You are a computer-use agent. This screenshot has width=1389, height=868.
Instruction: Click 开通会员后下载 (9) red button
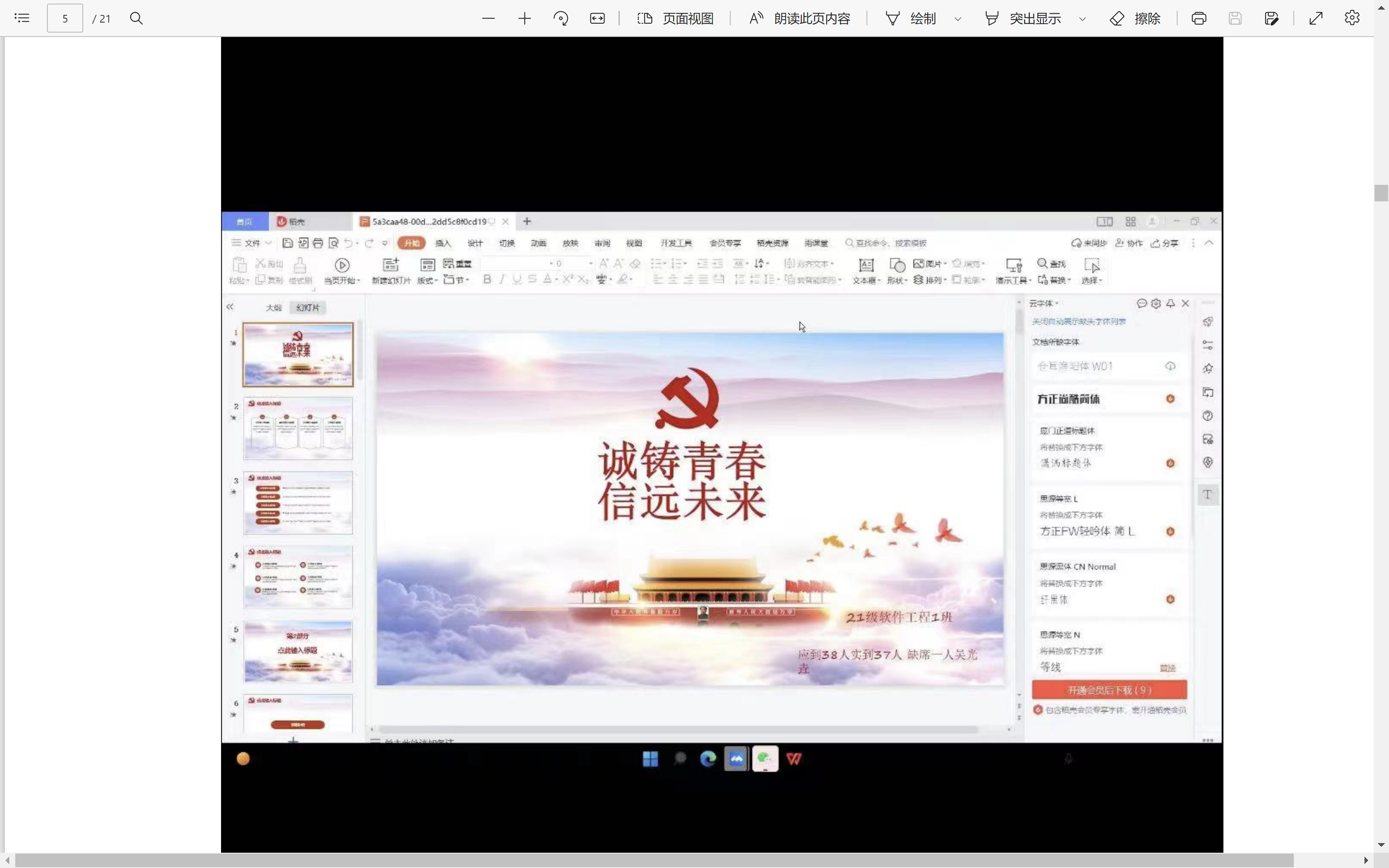pyautogui.click(x=1109, y=690)
